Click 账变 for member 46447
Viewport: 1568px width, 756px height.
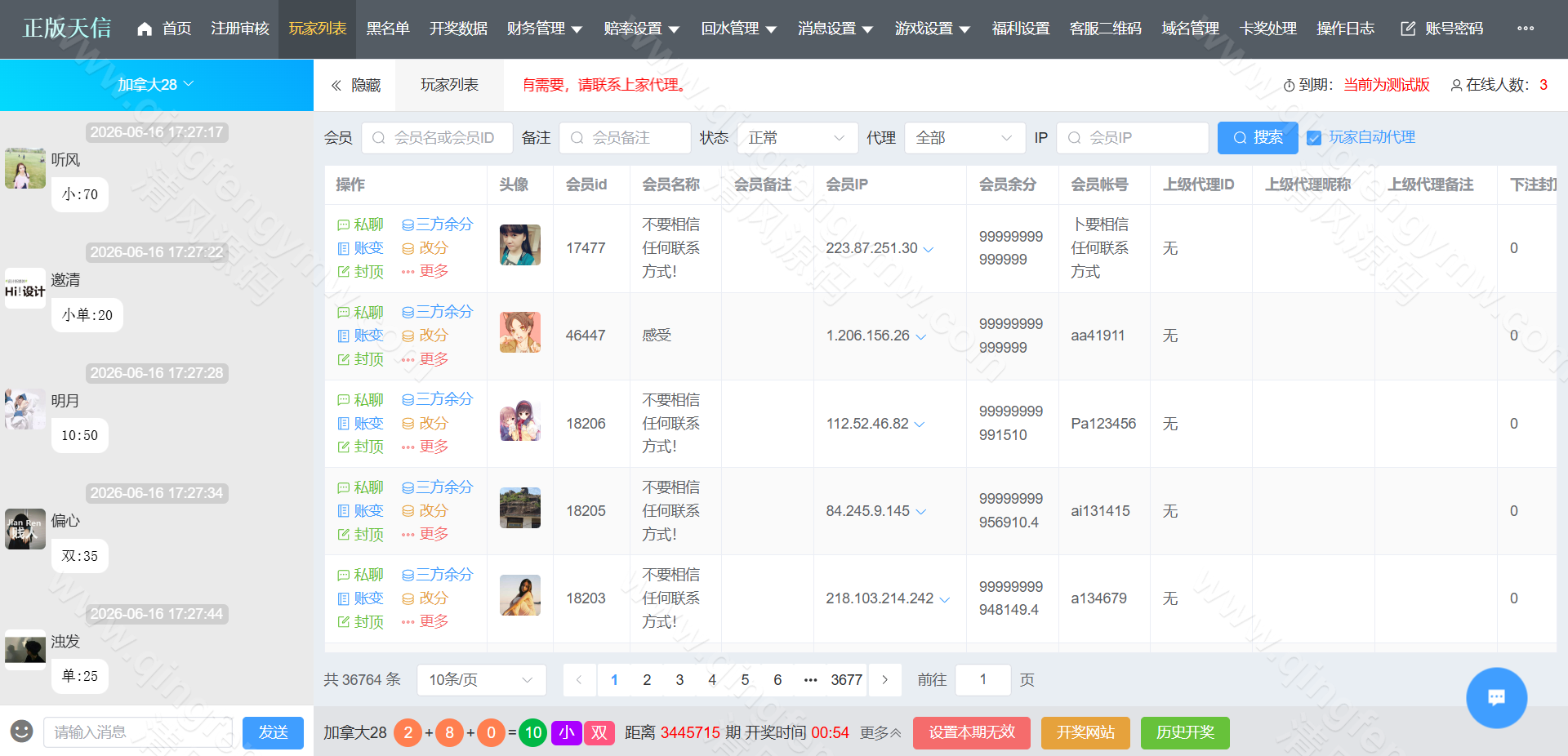click(360, 336)
